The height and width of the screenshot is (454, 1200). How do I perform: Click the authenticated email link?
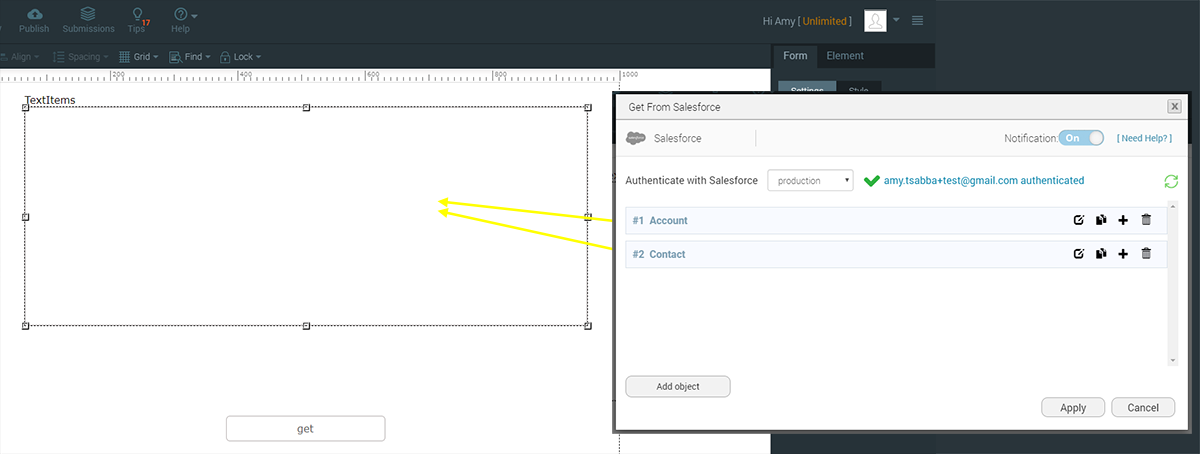pyautogui.click(x=984, y=181)
